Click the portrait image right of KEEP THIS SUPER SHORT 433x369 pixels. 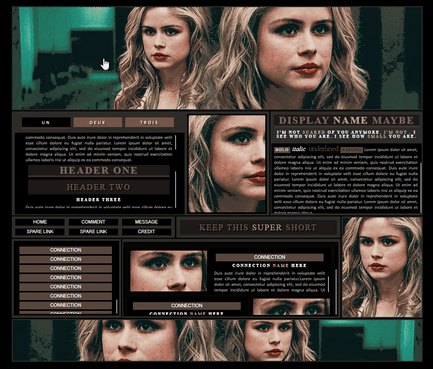pyautogui.click(x=382, y=267)
